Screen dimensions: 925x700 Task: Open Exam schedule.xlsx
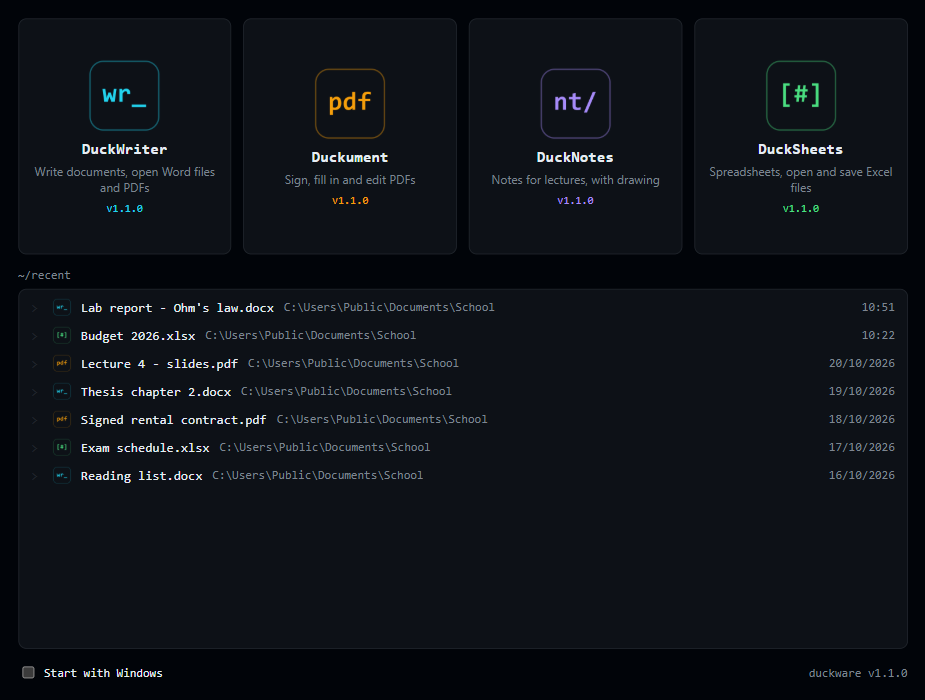tap(145, 448)
